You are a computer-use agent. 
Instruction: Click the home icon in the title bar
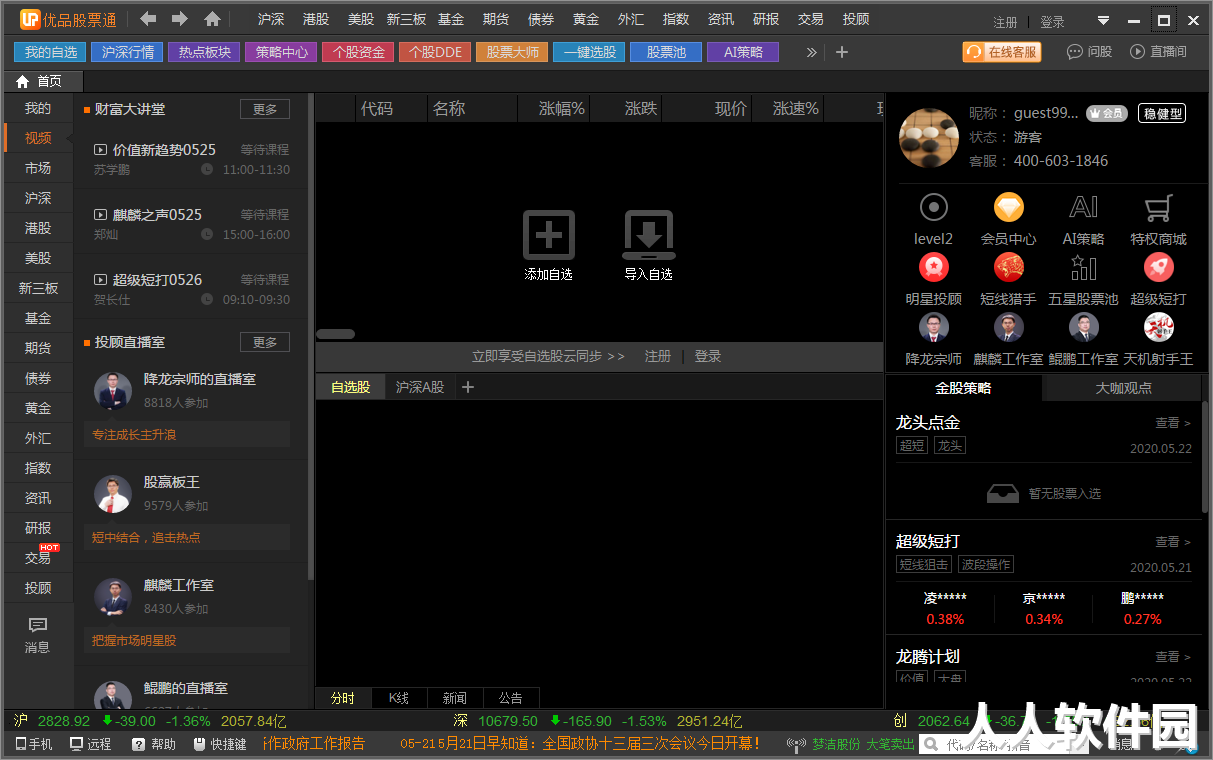click(212, 19)
